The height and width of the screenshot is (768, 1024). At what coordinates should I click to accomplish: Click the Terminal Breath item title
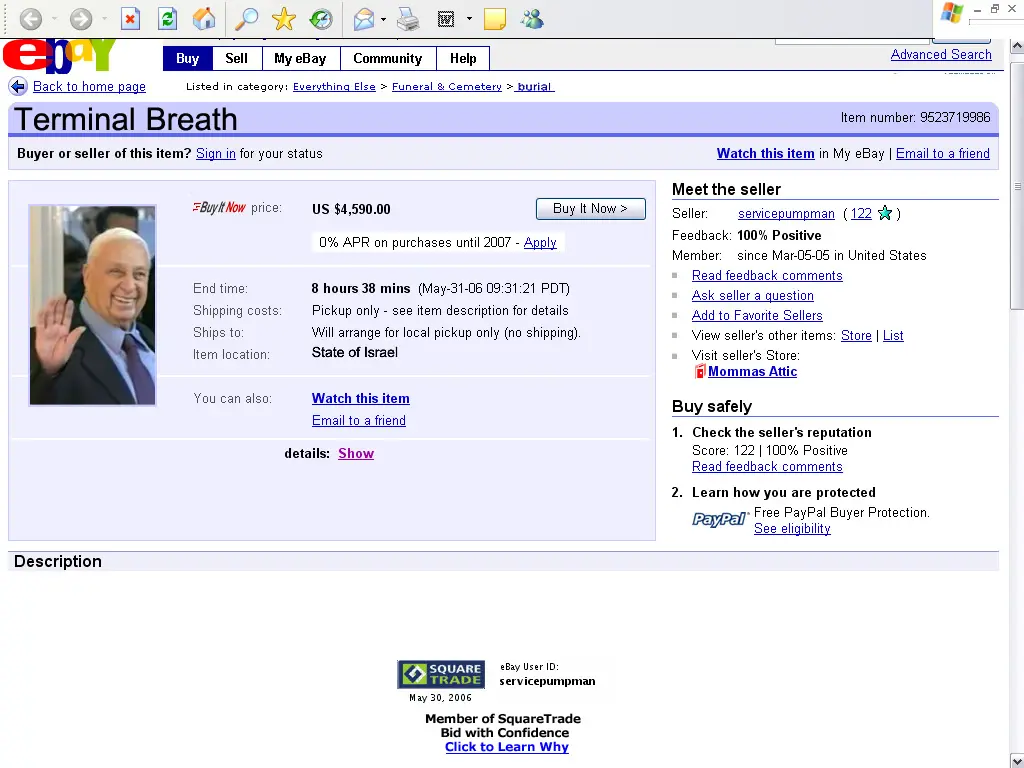click(x=125, y=120)
